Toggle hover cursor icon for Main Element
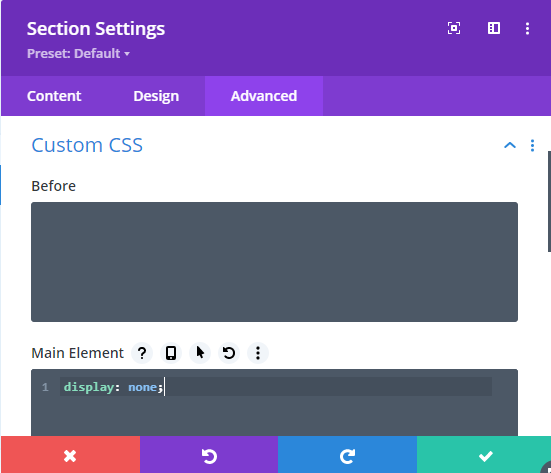Image resolution: width=551 pixels, height=473 pixels. 200,353
